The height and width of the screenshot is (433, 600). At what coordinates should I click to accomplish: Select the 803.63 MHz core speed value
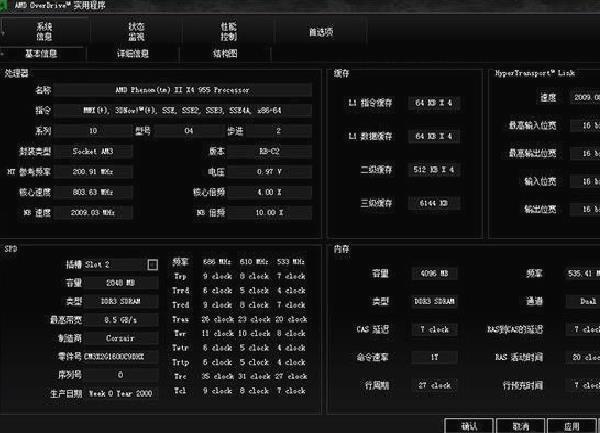tap(93, 192)
